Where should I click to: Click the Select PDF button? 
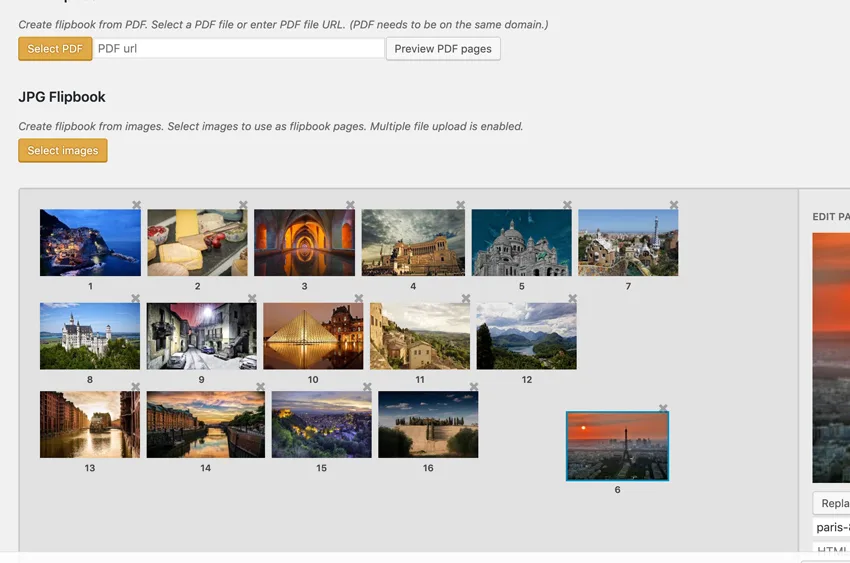coord(55,49)
